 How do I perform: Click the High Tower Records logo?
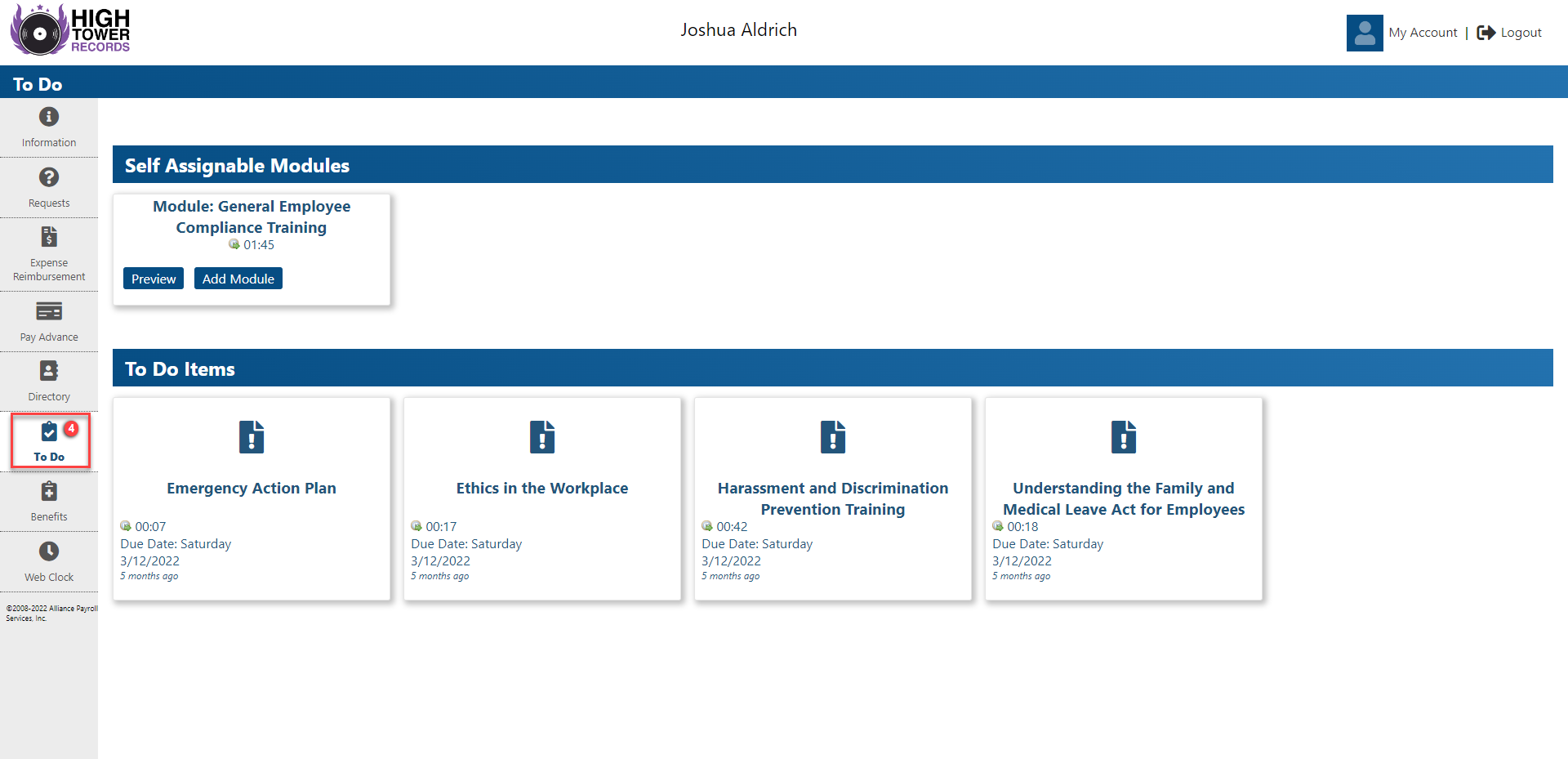pos(70,31)
